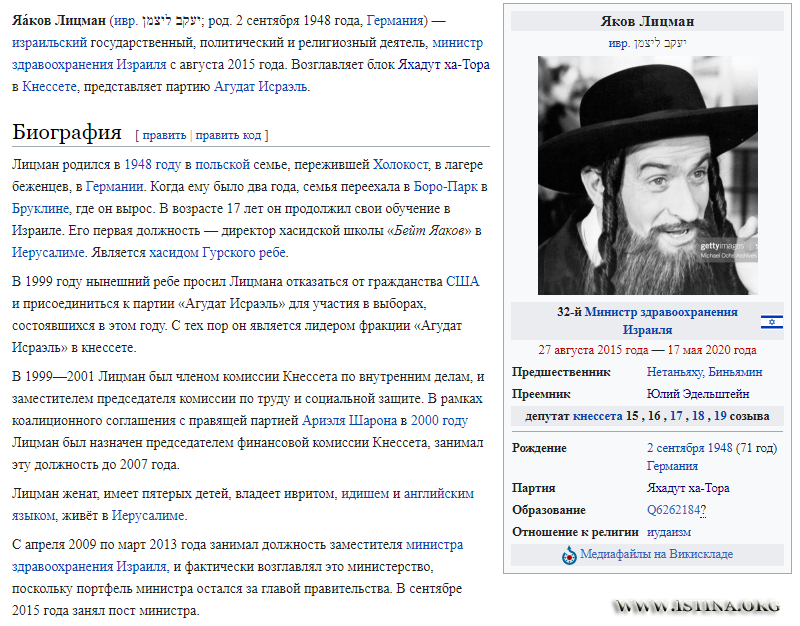Click 'править код' next to Биография heading

[x=228, y=135]
